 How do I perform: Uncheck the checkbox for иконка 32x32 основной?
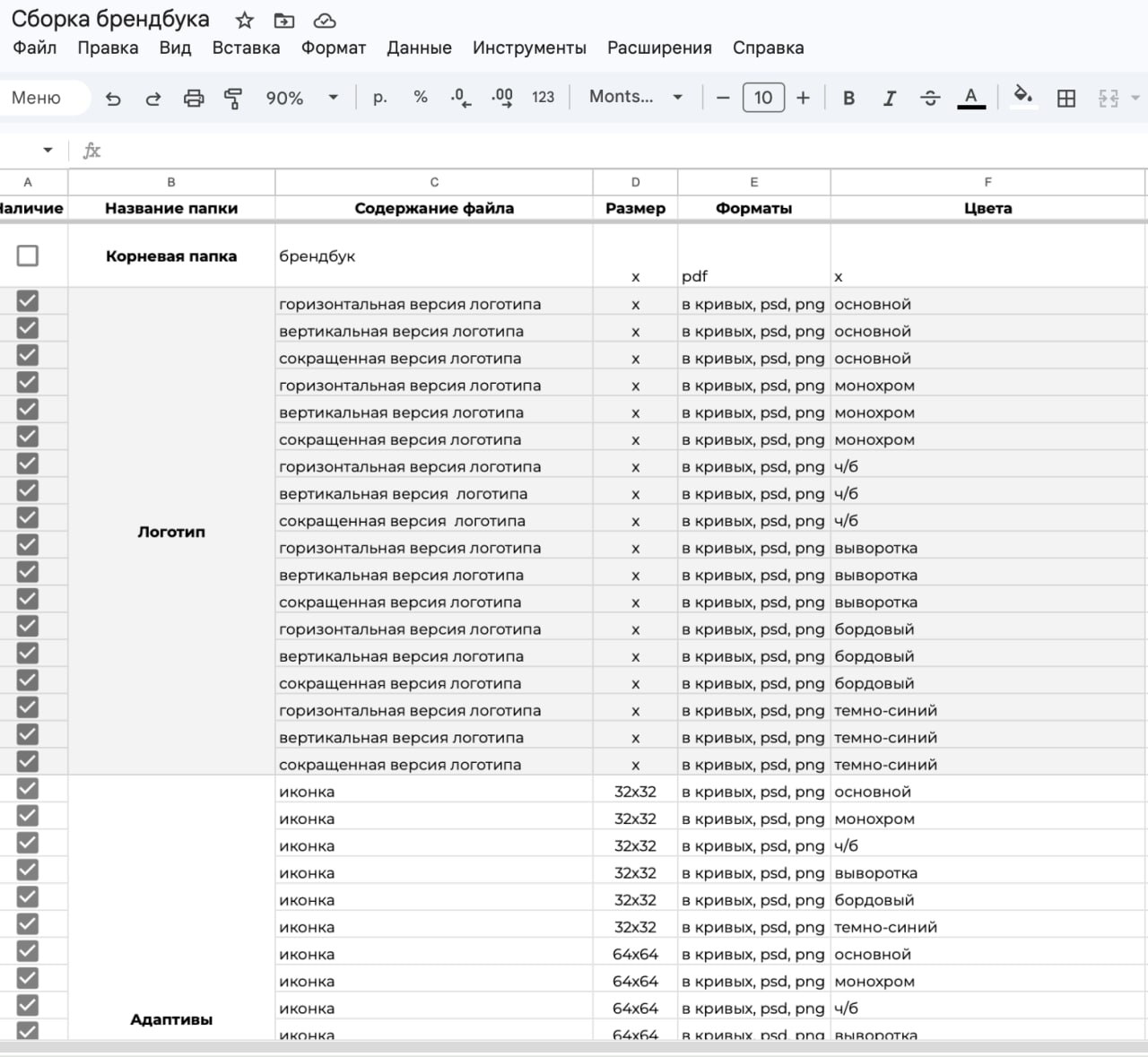pyautogui.click(x=28, y=789)
